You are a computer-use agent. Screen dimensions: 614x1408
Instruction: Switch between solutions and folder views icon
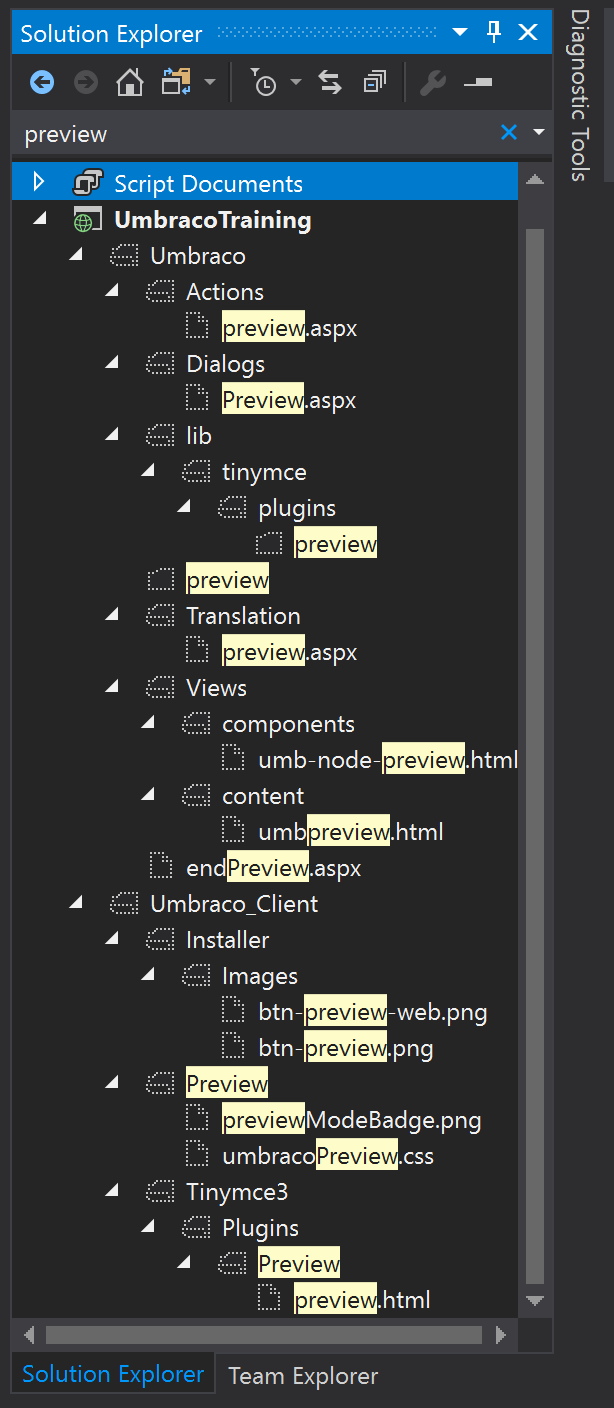[176, 82]
